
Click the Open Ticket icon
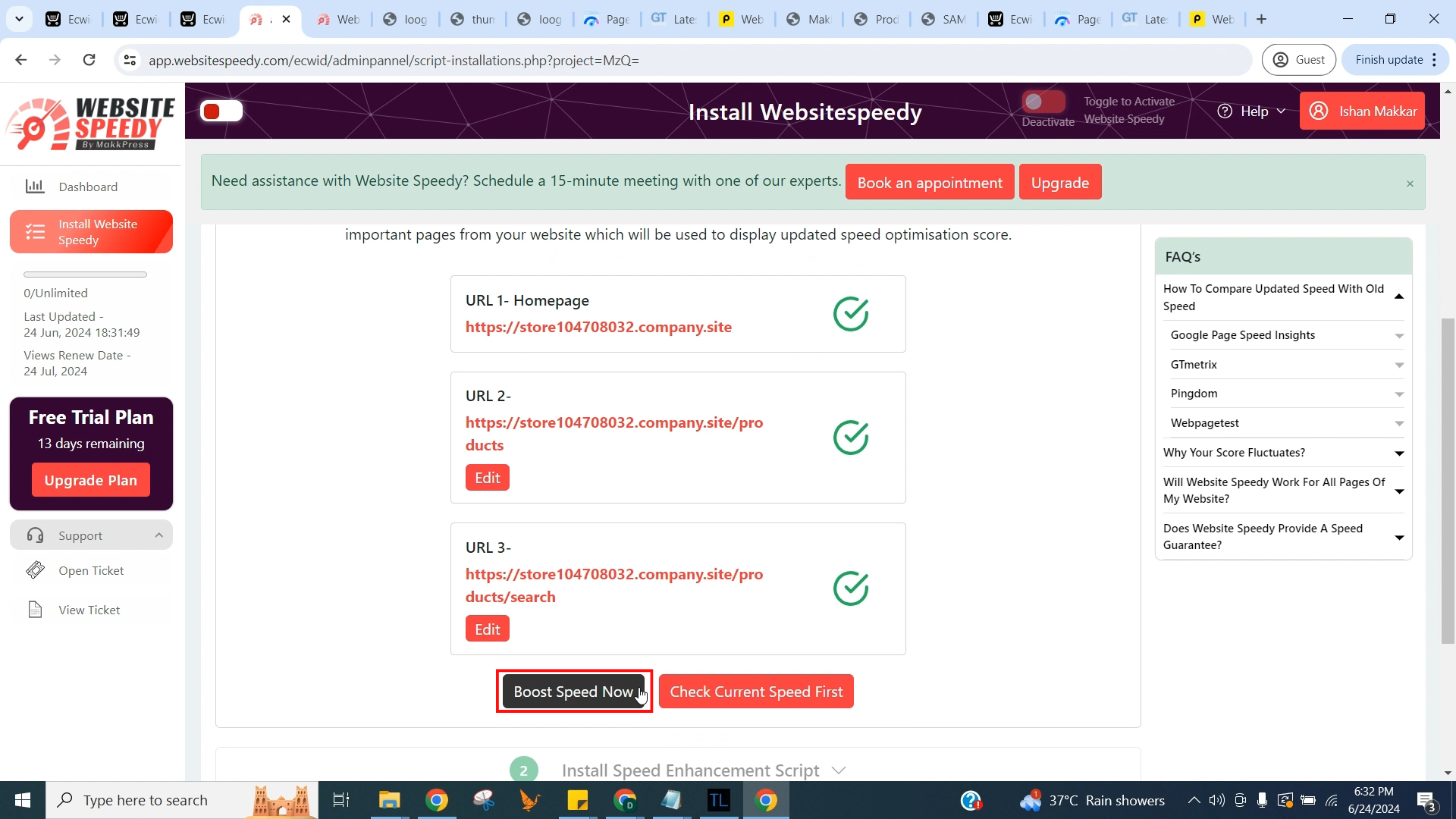coord(35,570)
